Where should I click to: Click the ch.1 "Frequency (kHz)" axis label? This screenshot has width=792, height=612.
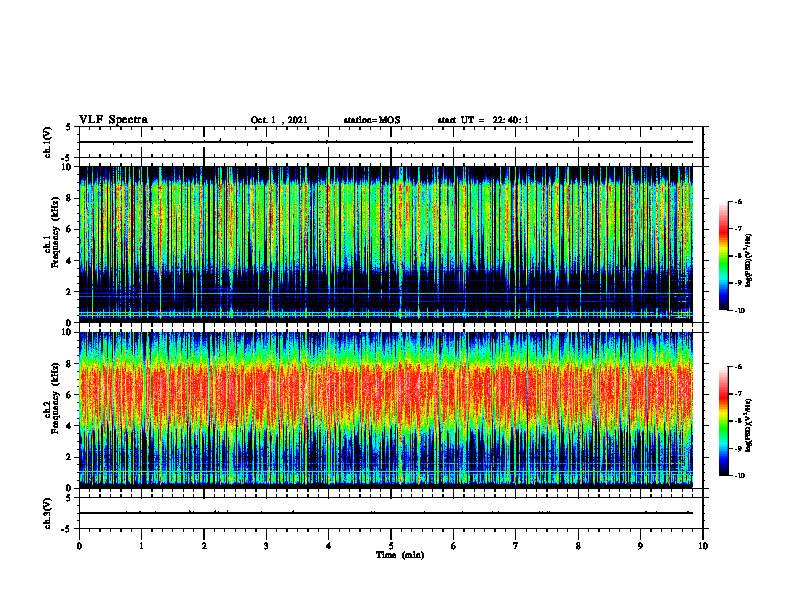click(55, 232)
